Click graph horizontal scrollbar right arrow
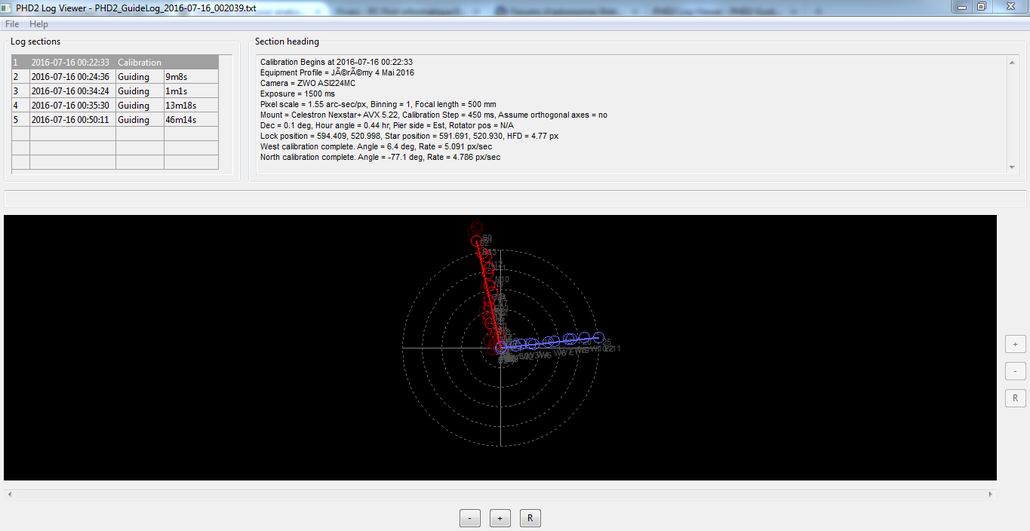This screenshot has width=1030, height=531. [991, 494]
